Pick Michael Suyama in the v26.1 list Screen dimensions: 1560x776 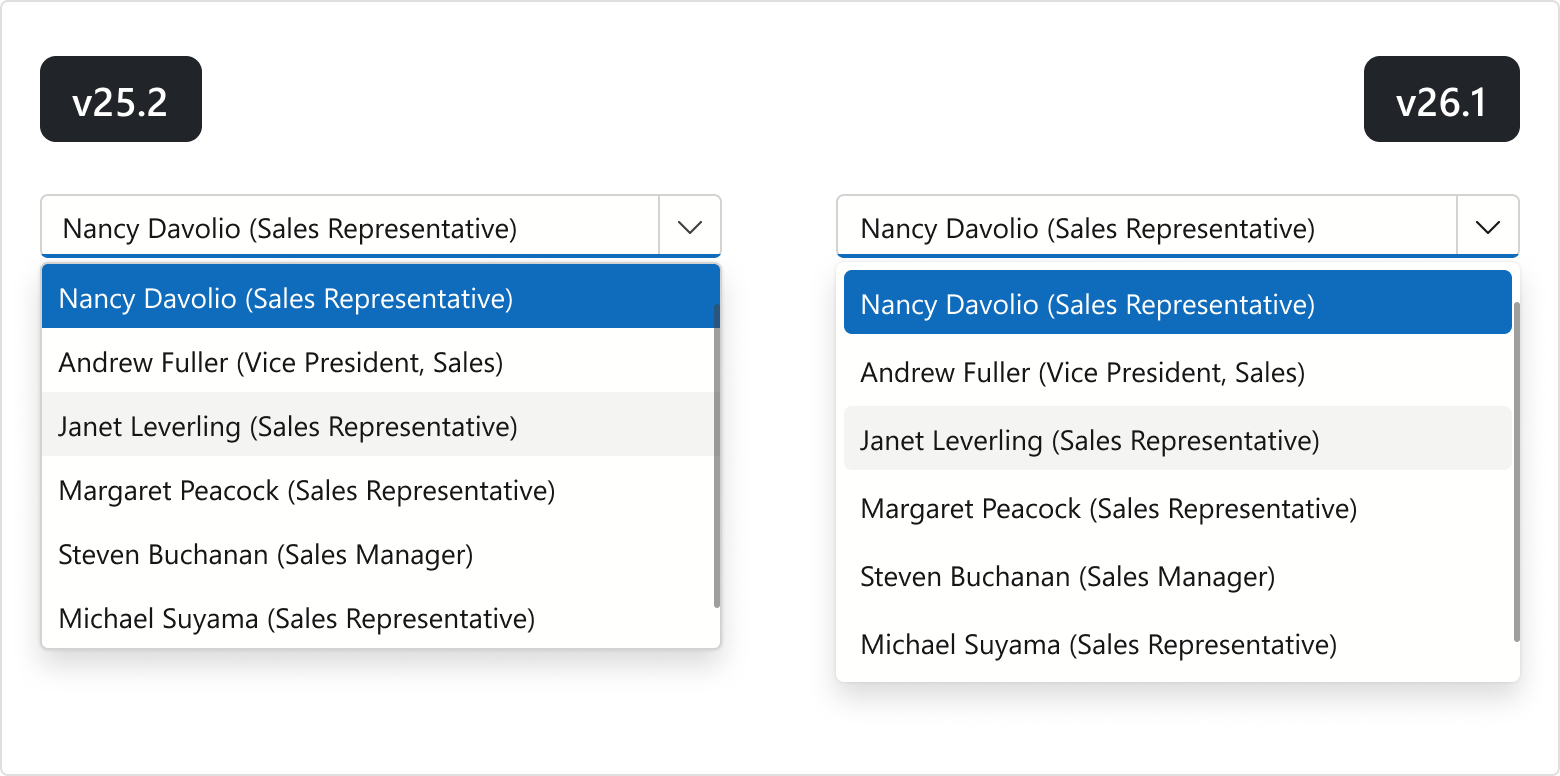click(1177, 644)
